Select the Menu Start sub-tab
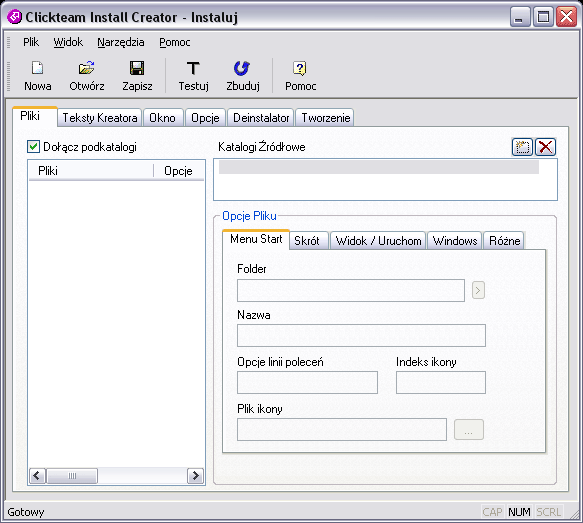This screenshot has width=583, height=523. pos(256,239)
